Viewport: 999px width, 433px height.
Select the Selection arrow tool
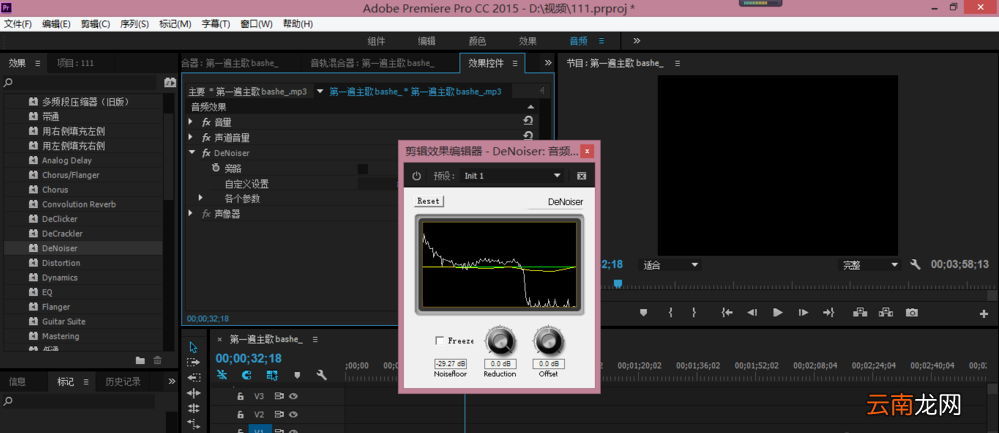tap(194, 347)
